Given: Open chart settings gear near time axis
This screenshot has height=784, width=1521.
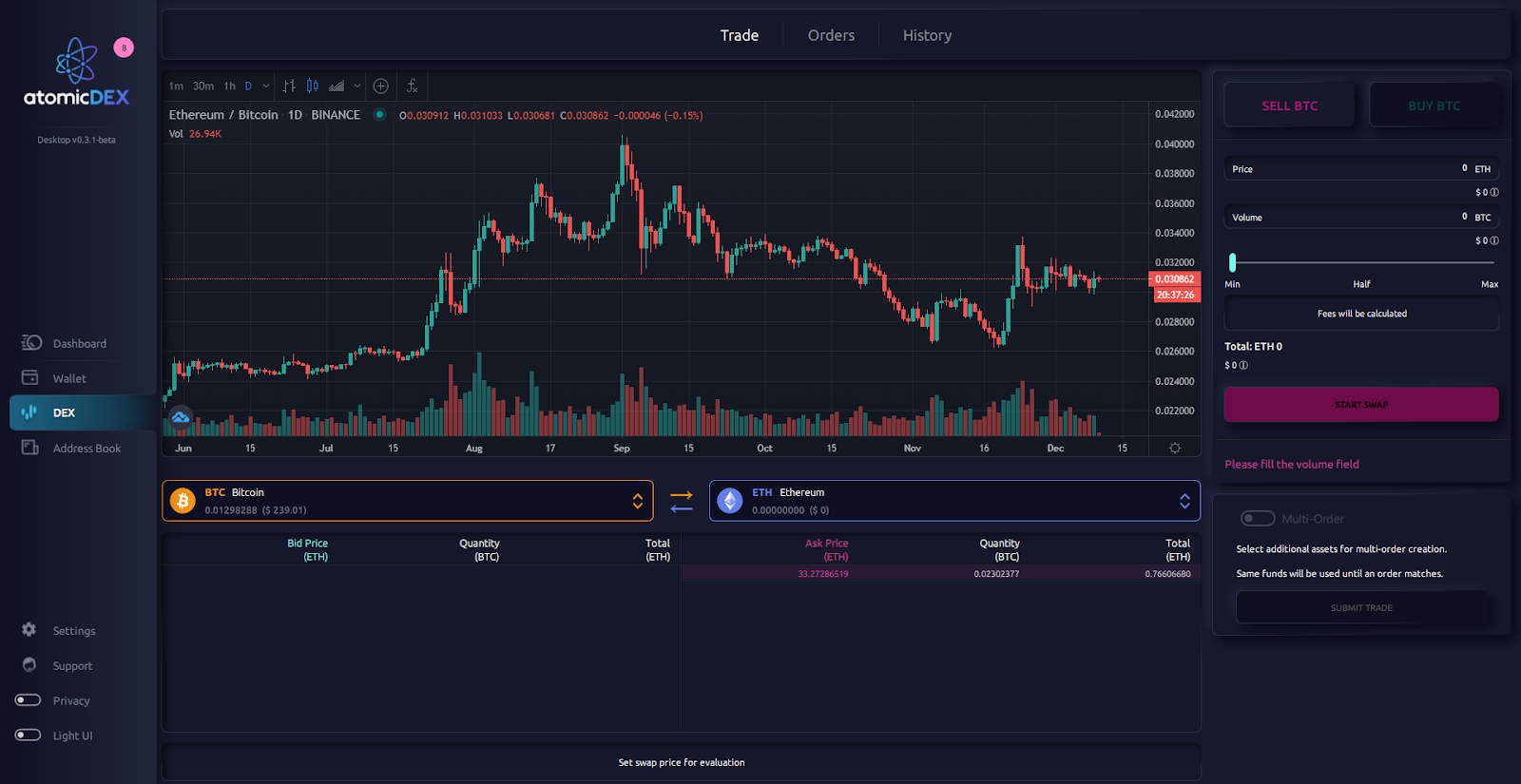Looking at the screenshot, I should point(1175,448).
